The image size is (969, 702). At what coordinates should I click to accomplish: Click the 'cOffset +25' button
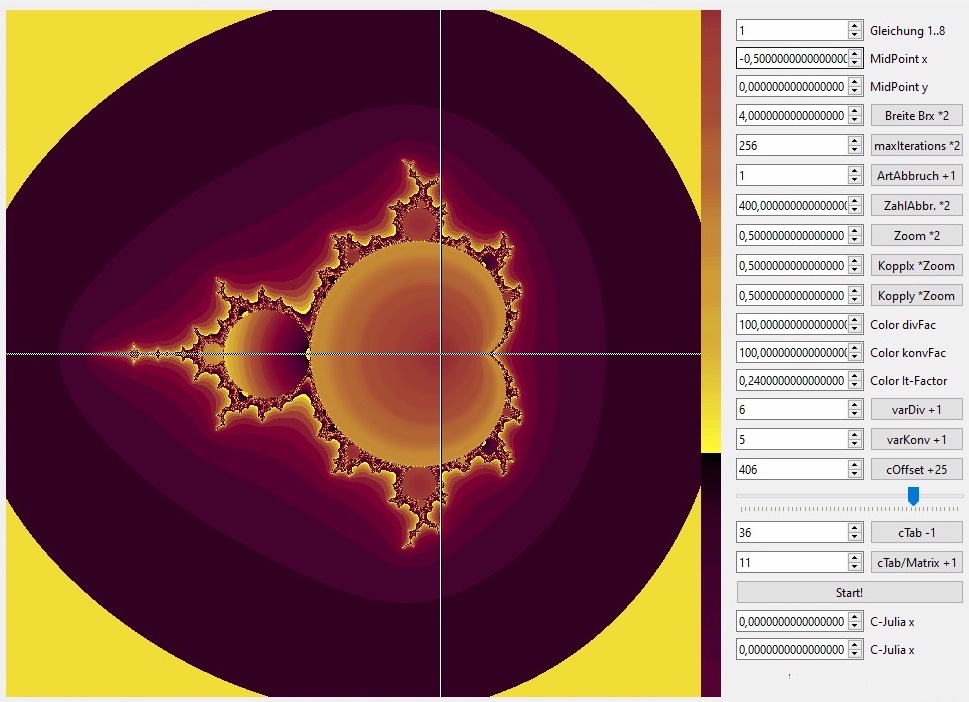[916, 469]
